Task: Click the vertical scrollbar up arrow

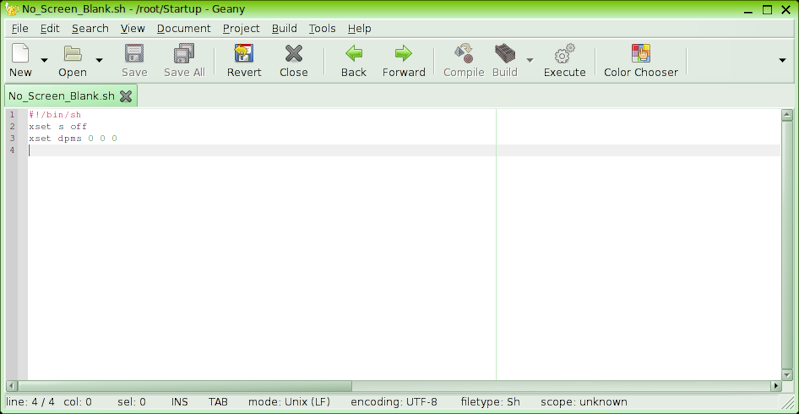Action: pos(787,115)
